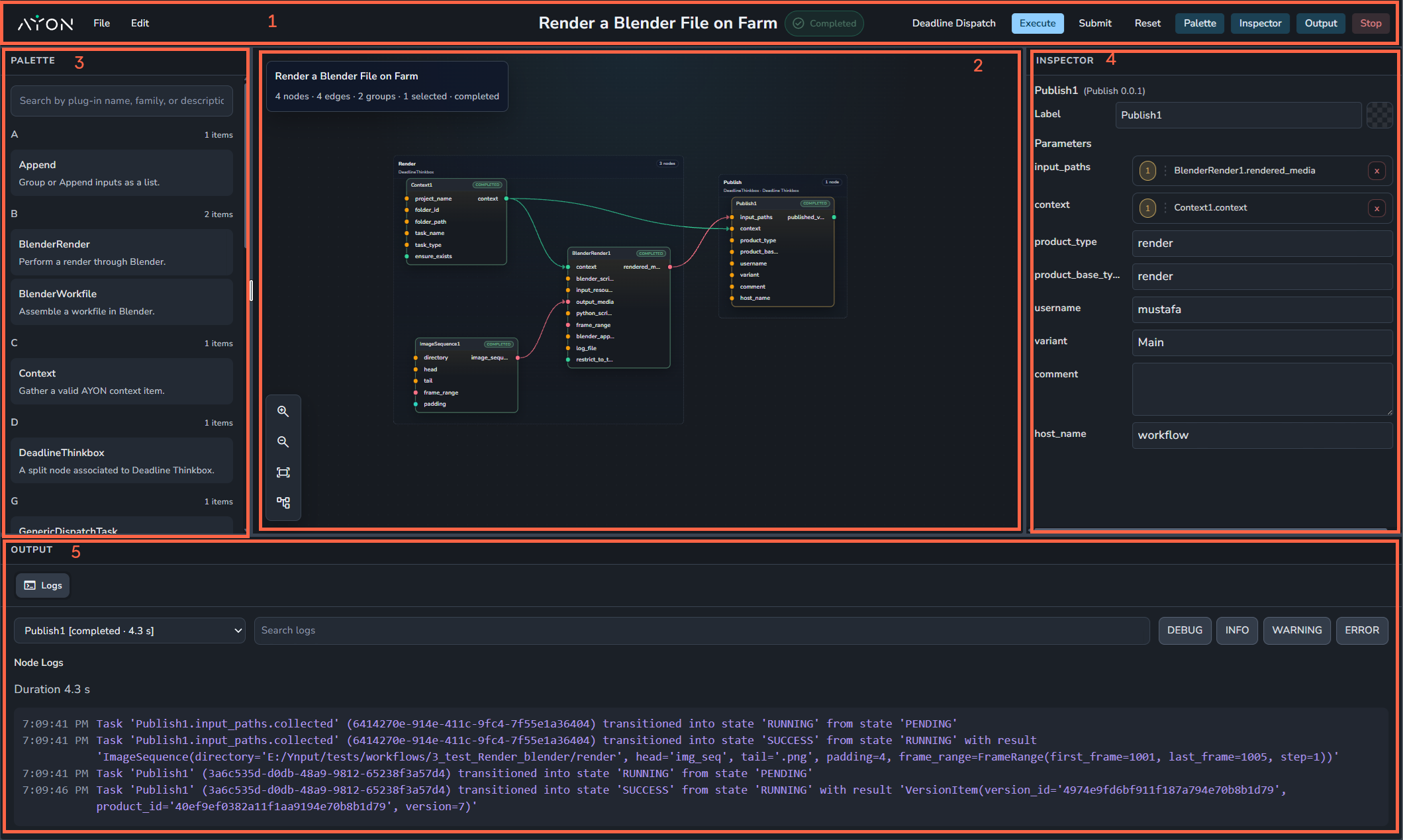Auto-arrange nodes with the layout icon
Screen dimensions: 1403x840
click(x=283, y=502)
